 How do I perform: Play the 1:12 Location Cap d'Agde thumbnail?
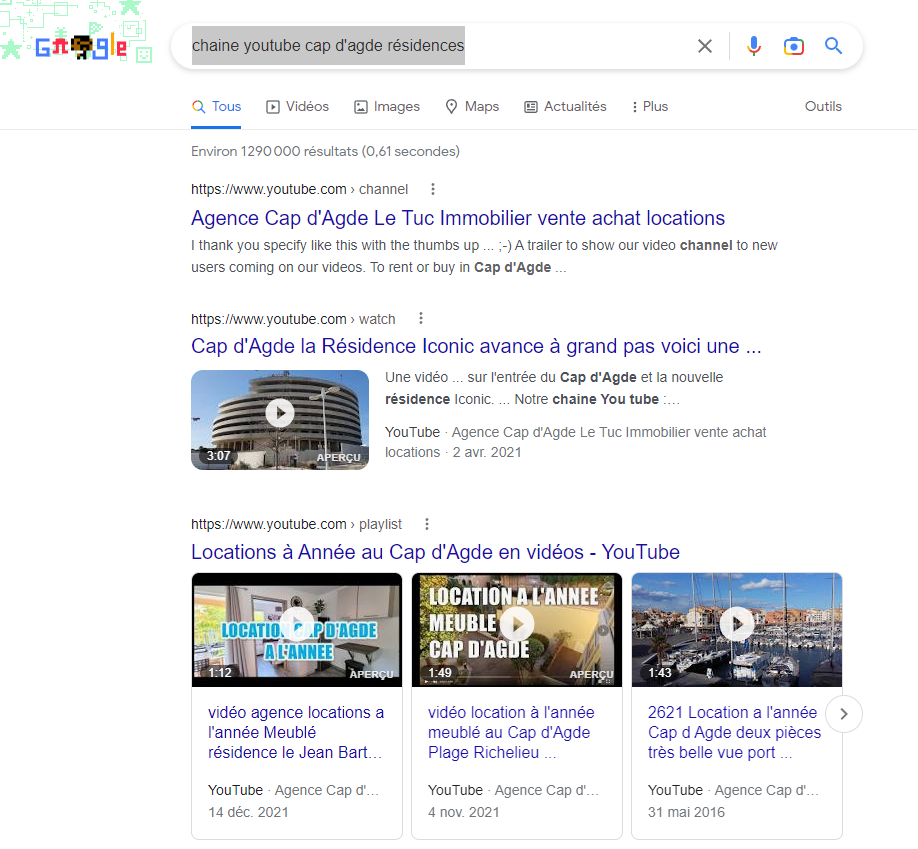click(297, 629)
